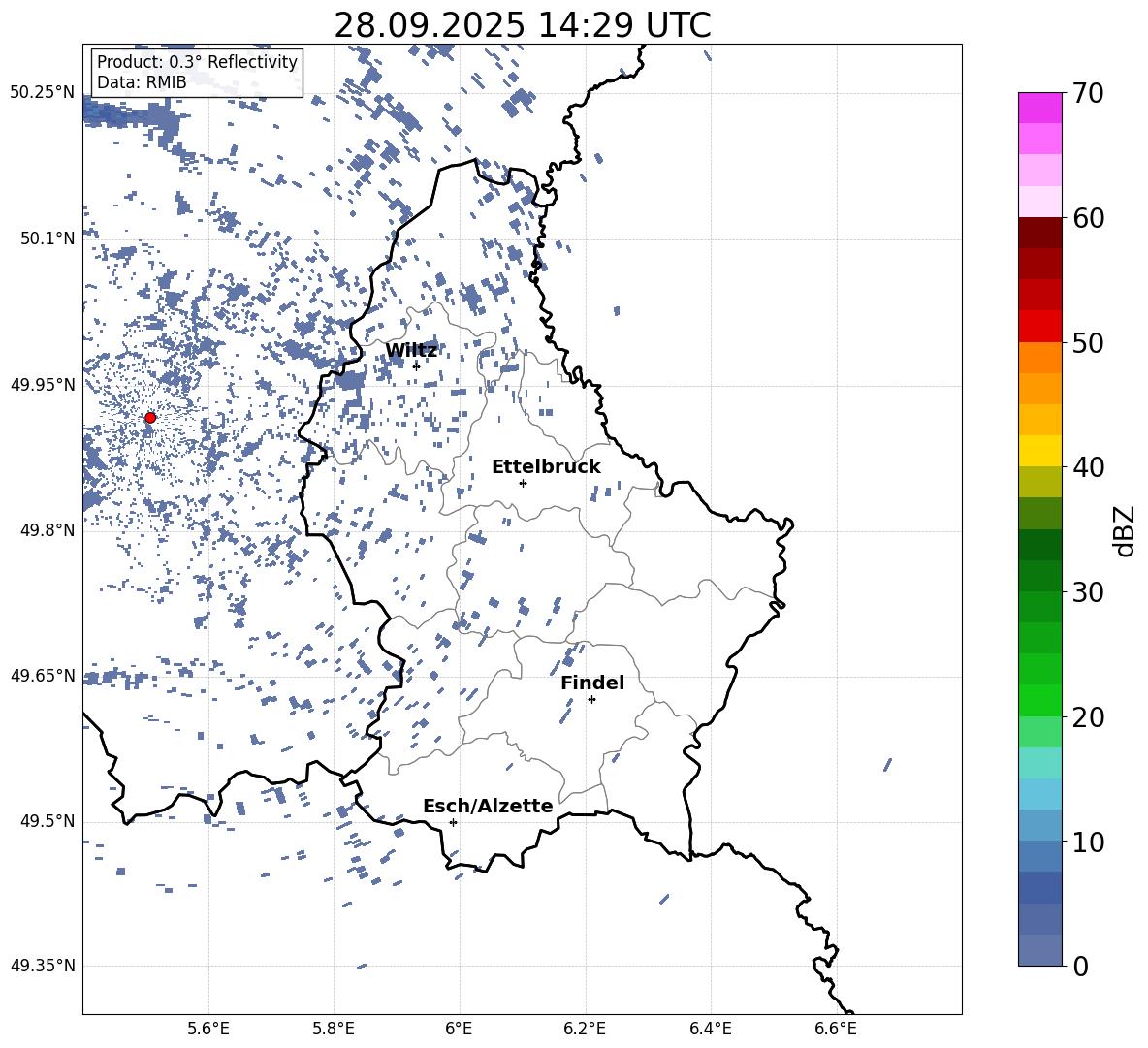Screen dimensions: 1148x1048
Task: Click the colorbar tick label 50
Action: 1089,343
